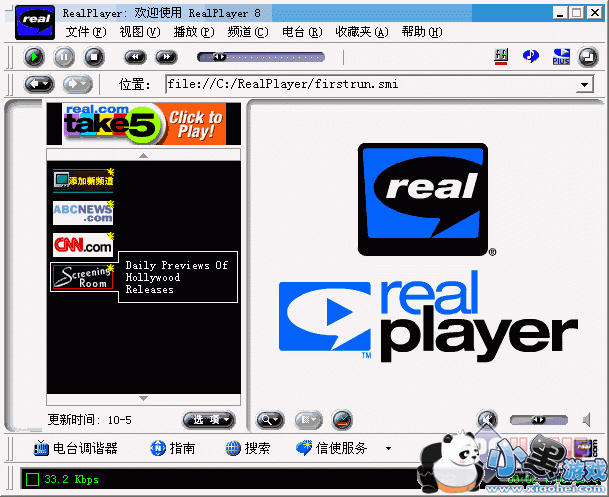Click the large real logo in video pane
609x497 pixels.
(x=423, y=199)
